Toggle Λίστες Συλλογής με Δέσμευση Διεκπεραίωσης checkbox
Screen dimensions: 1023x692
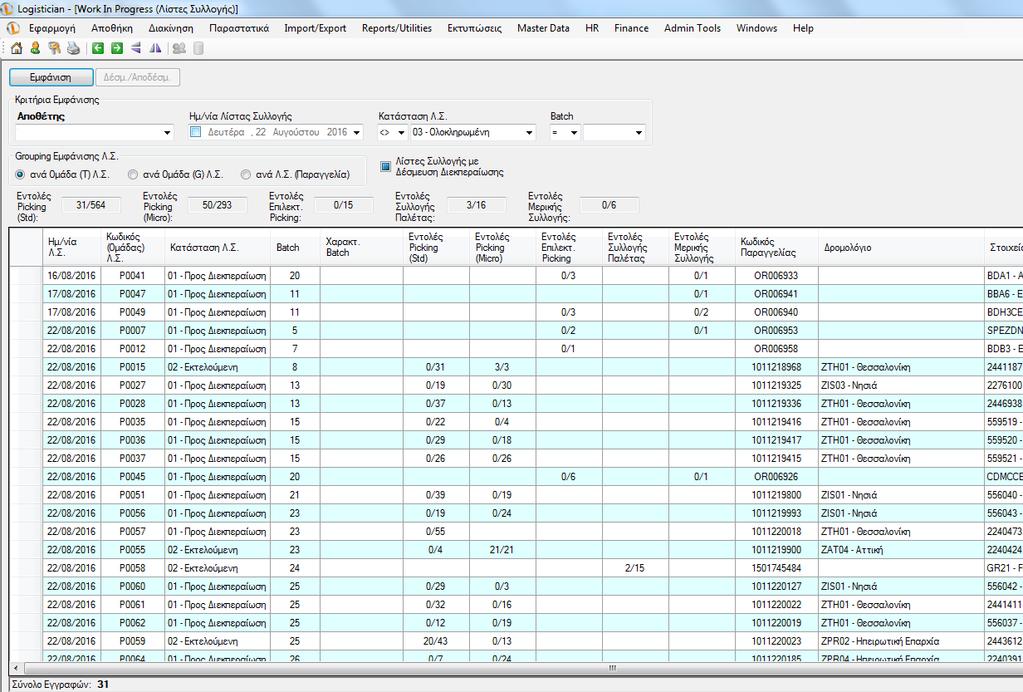pos(386,167)
